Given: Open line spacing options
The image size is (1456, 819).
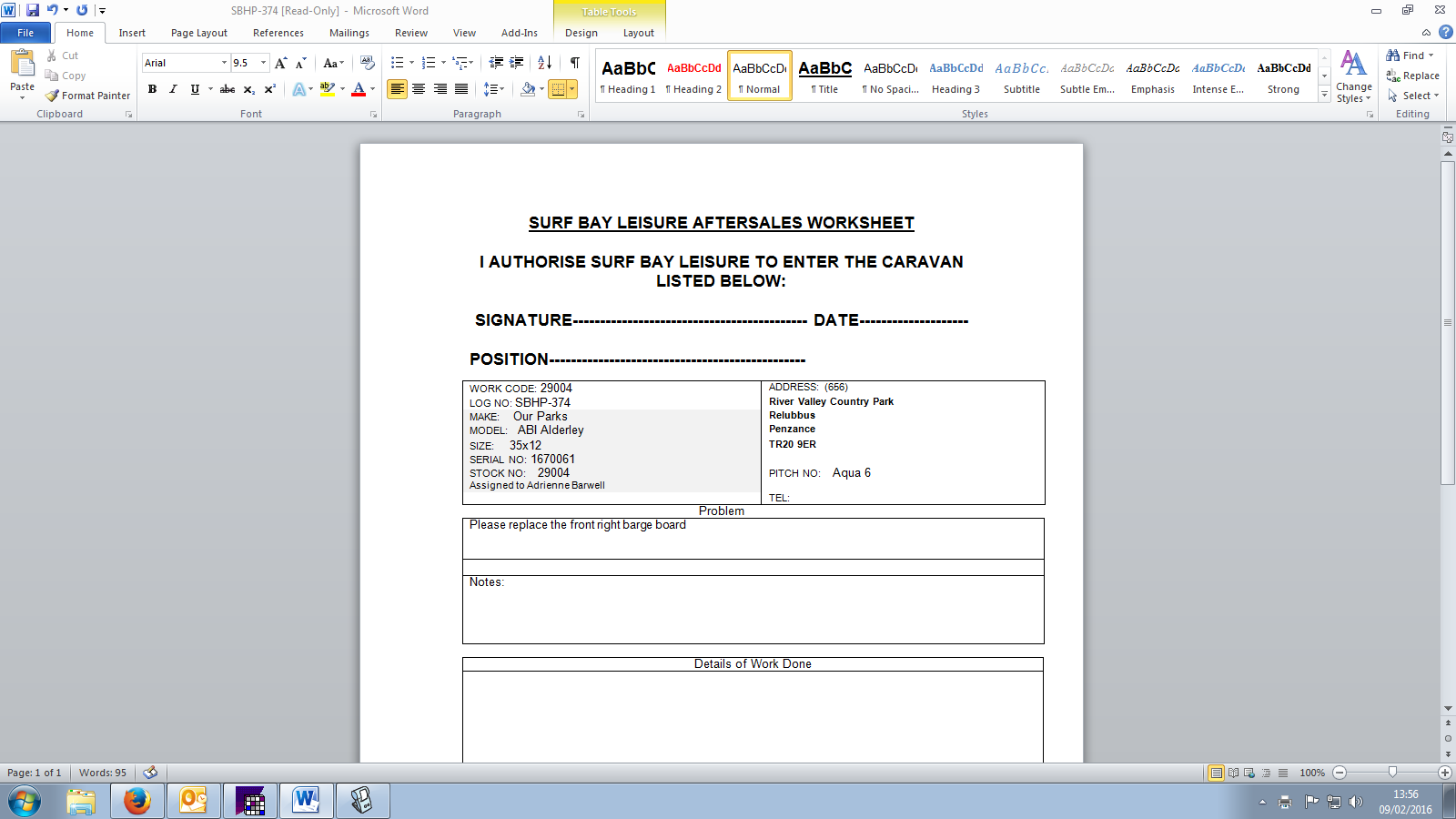Looking at the screenshot, I should point(493,89).
